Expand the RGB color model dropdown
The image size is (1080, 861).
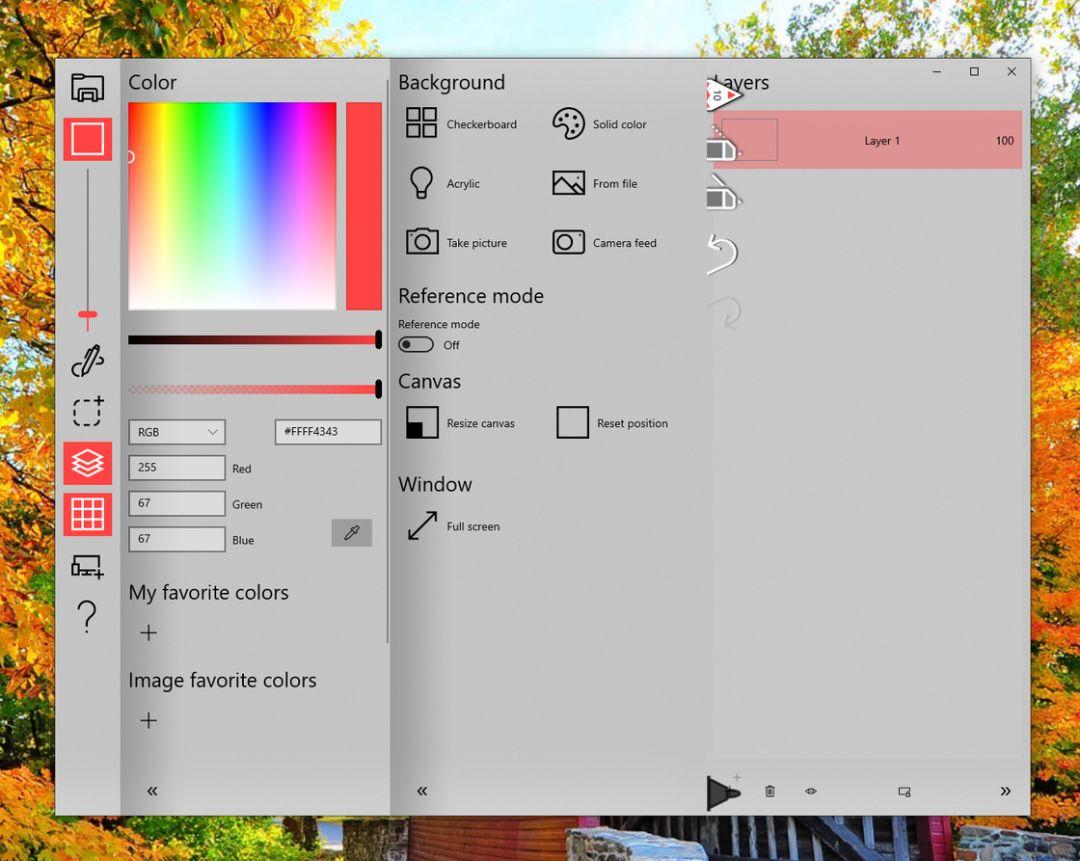[x=177, y=432]
